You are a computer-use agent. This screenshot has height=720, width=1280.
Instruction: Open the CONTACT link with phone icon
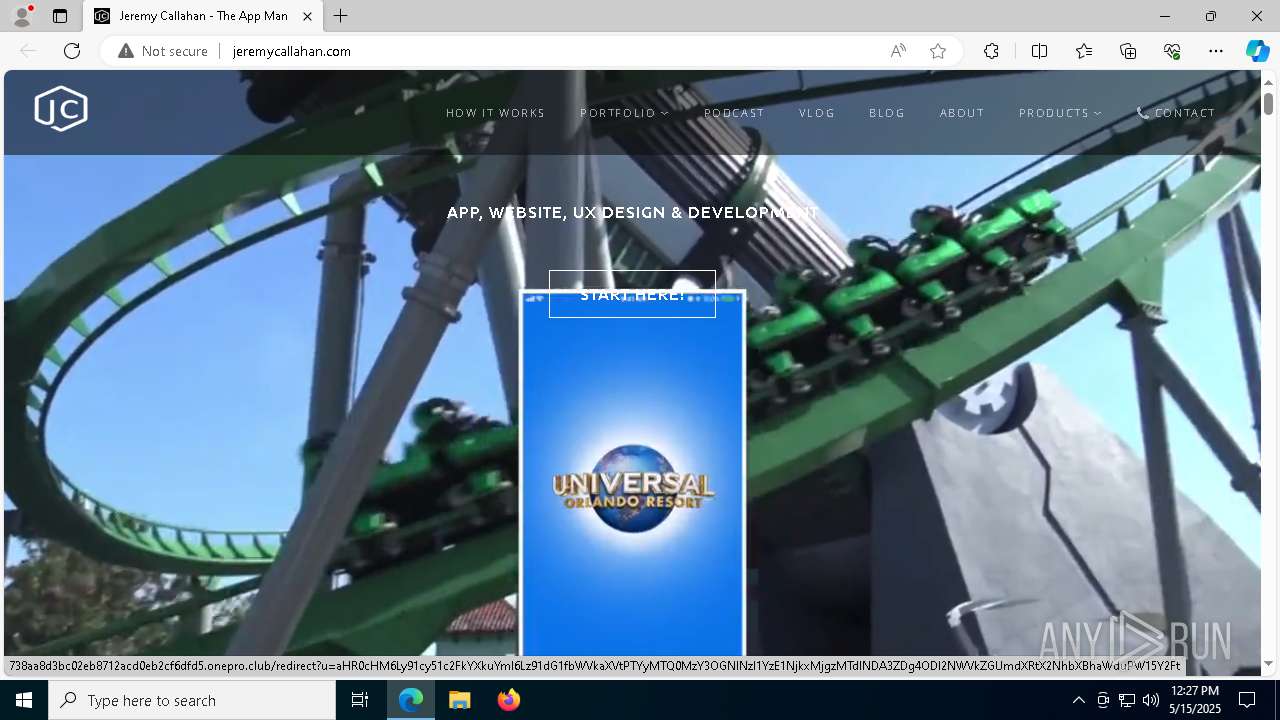click(1176, 113)
